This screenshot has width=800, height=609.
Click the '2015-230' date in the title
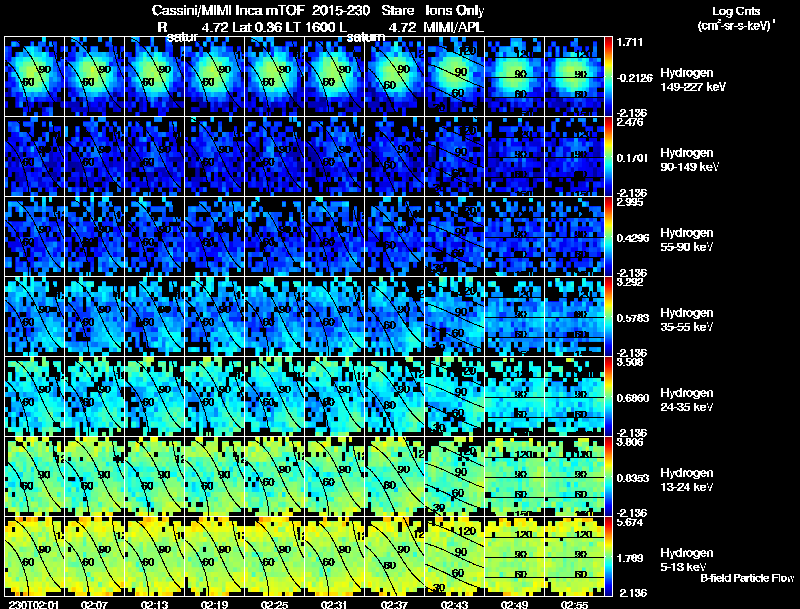click(341, 11)
